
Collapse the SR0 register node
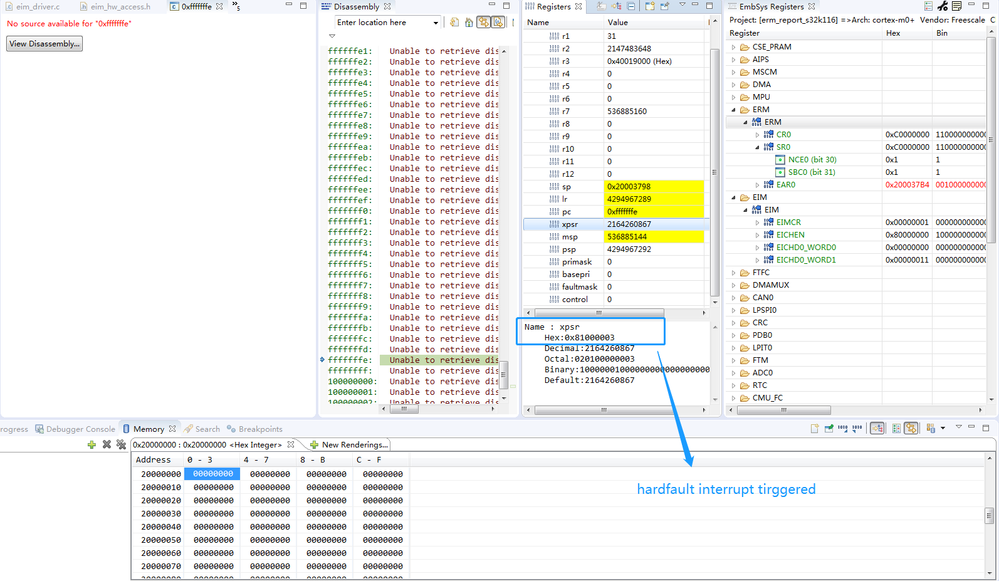758,147
